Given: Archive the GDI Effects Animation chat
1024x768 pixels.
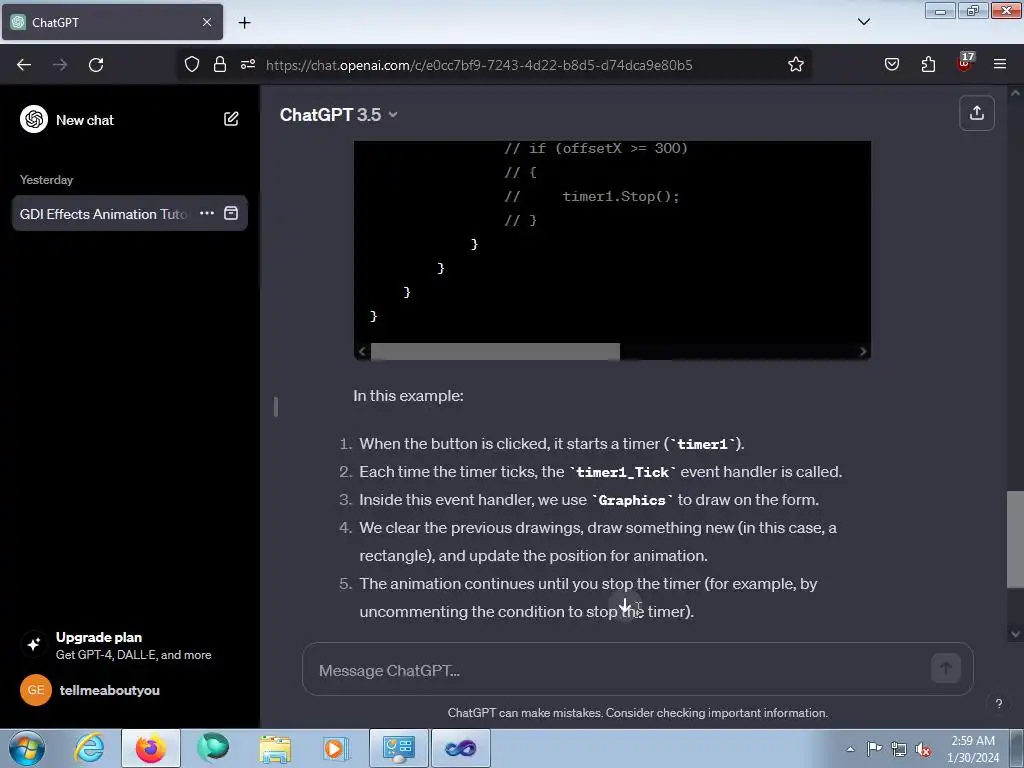Looking at the screenshot, I should pos(231,213).
